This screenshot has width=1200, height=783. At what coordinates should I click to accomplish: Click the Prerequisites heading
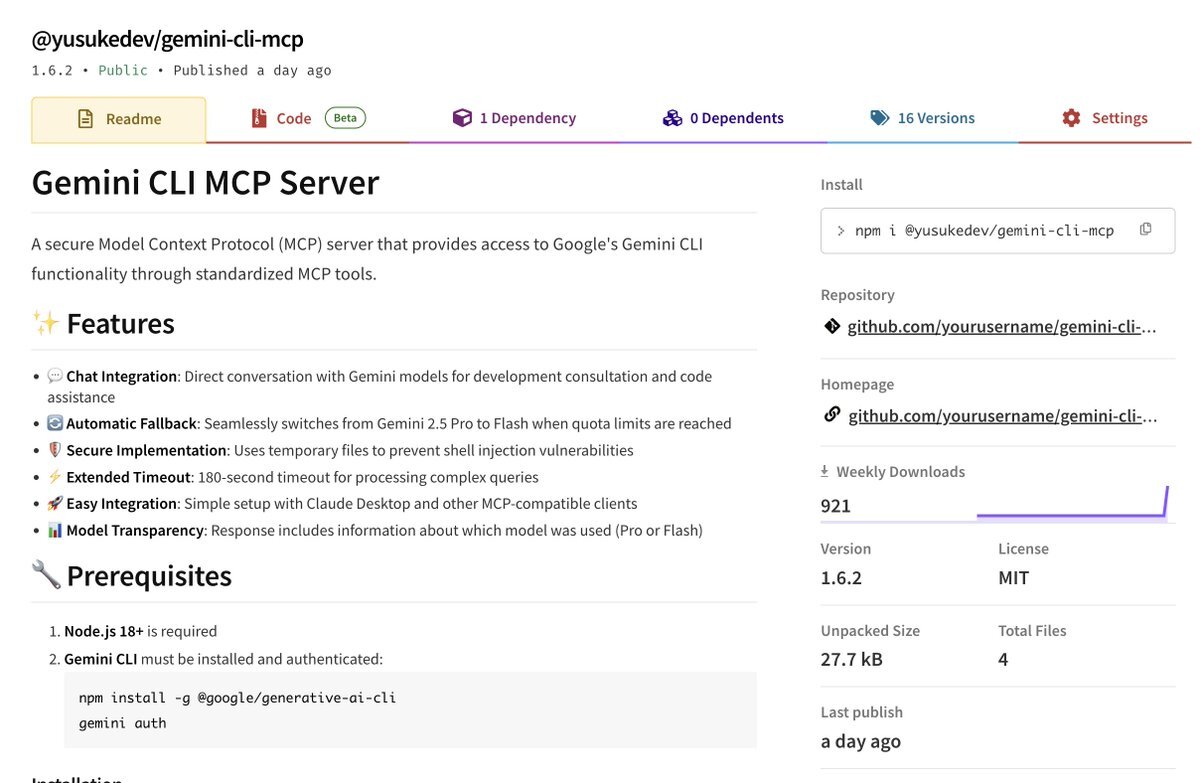(149, 576)
